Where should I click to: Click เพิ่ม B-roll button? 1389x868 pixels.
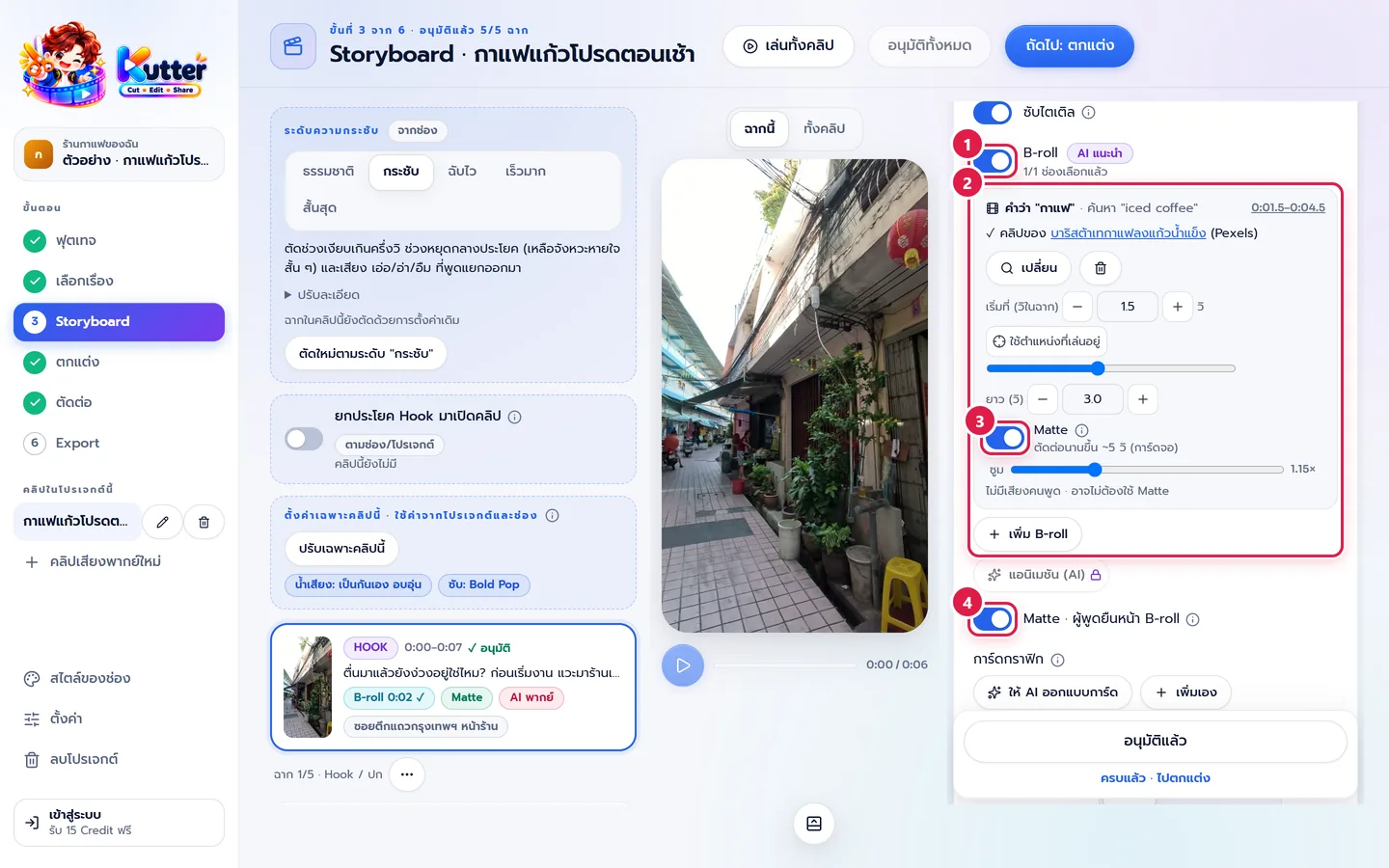[x=1028, y=534]
